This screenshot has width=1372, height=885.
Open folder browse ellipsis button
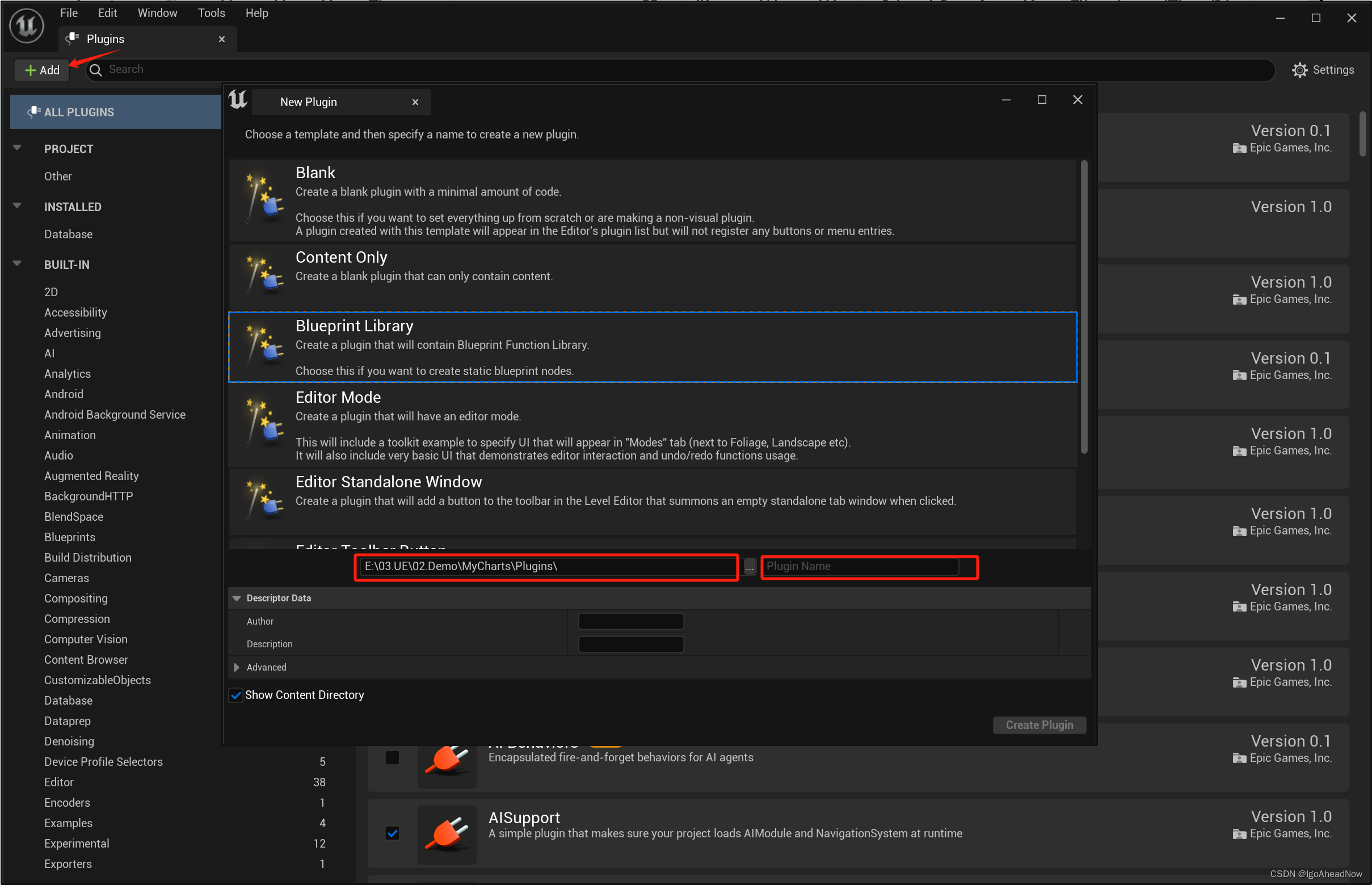(x=749, y=567)
